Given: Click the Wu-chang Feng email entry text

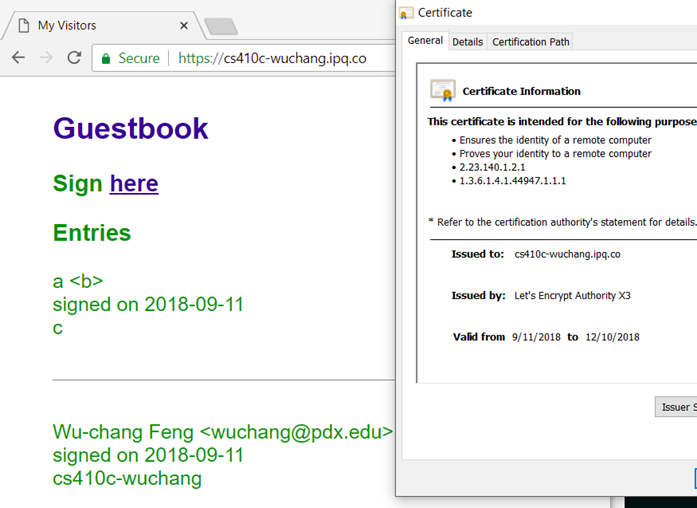Looking at the screenshot, I should tap(222, 432).
